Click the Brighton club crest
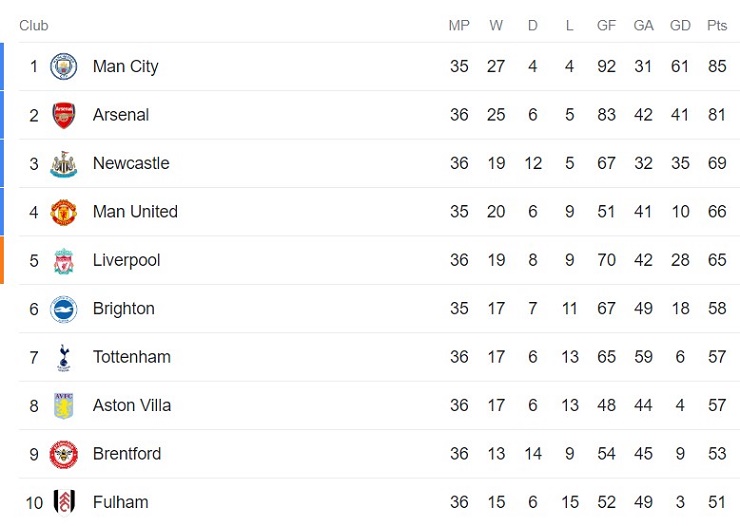This screenshot has width=740, height=526. point(64,309)
